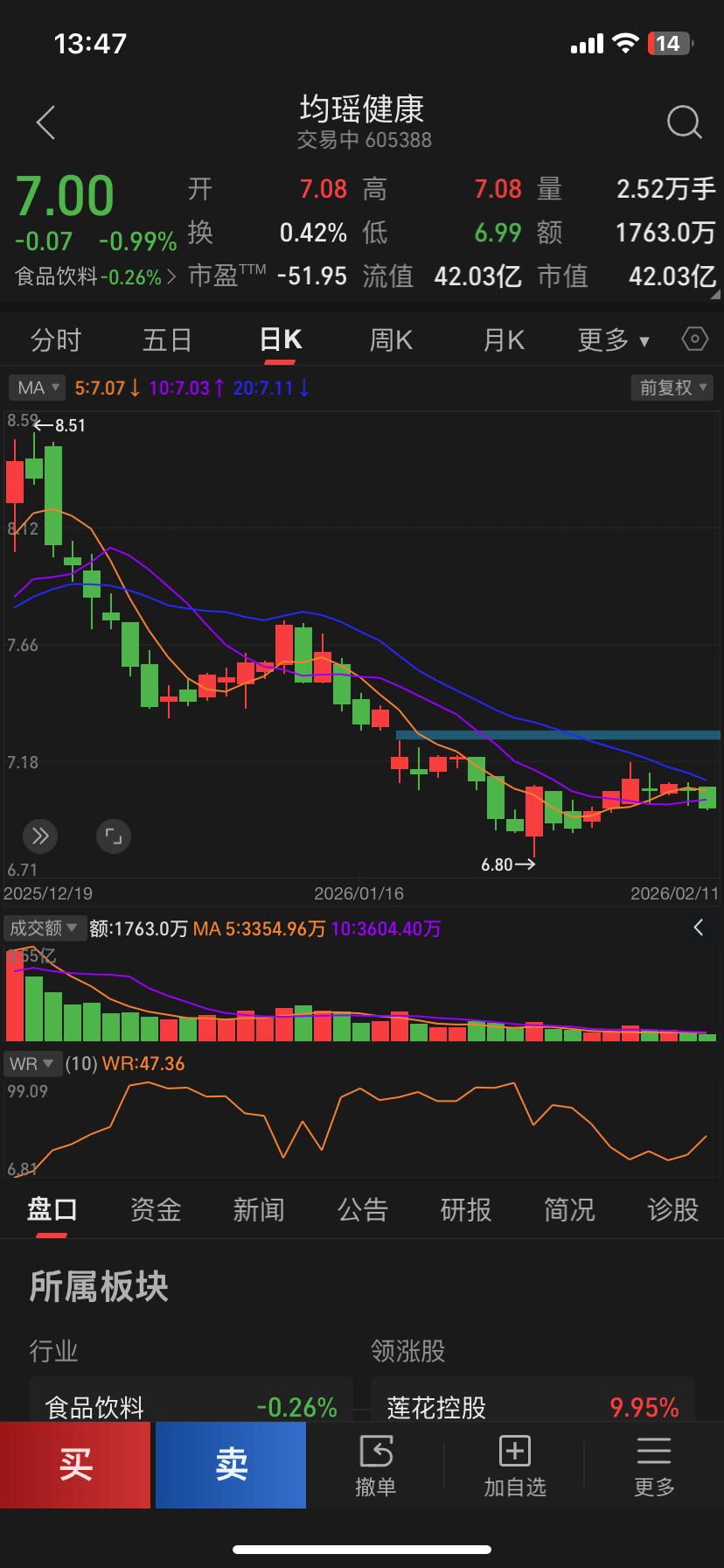Tap MA 5:7.07 value label
This screenshot has width=724, height=1568.
click(x=107, y=388)
